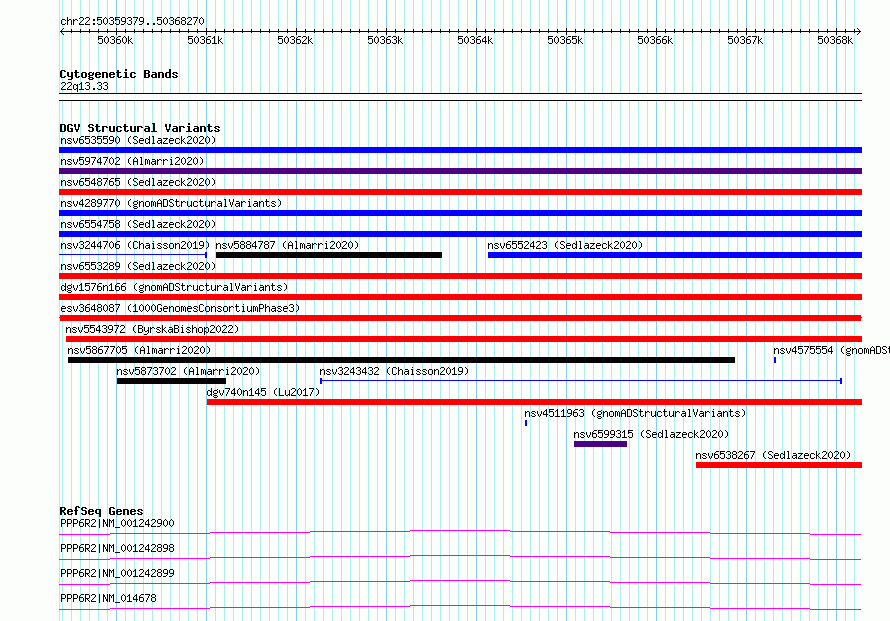Click the red bar under nsv6538267
Image resolution: width=890 pixels, height=621 pixels.
click(x=779, y=465)
